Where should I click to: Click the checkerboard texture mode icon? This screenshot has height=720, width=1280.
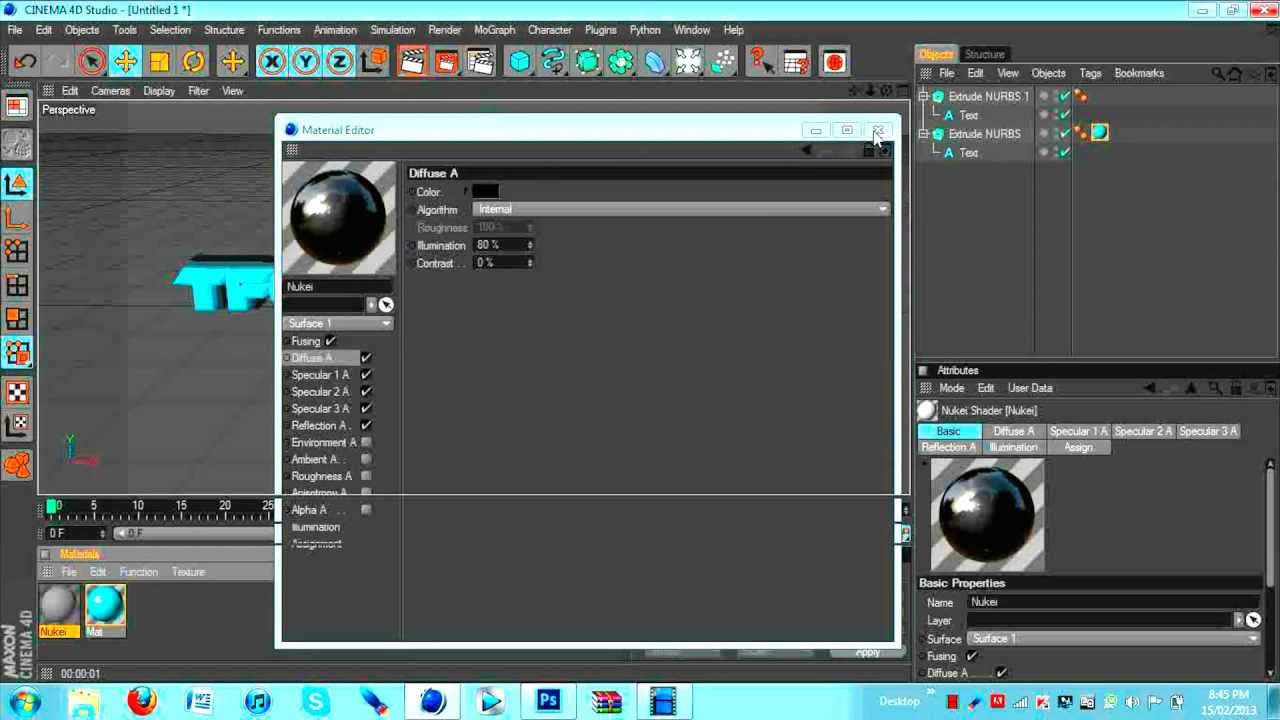coord(17,391)
